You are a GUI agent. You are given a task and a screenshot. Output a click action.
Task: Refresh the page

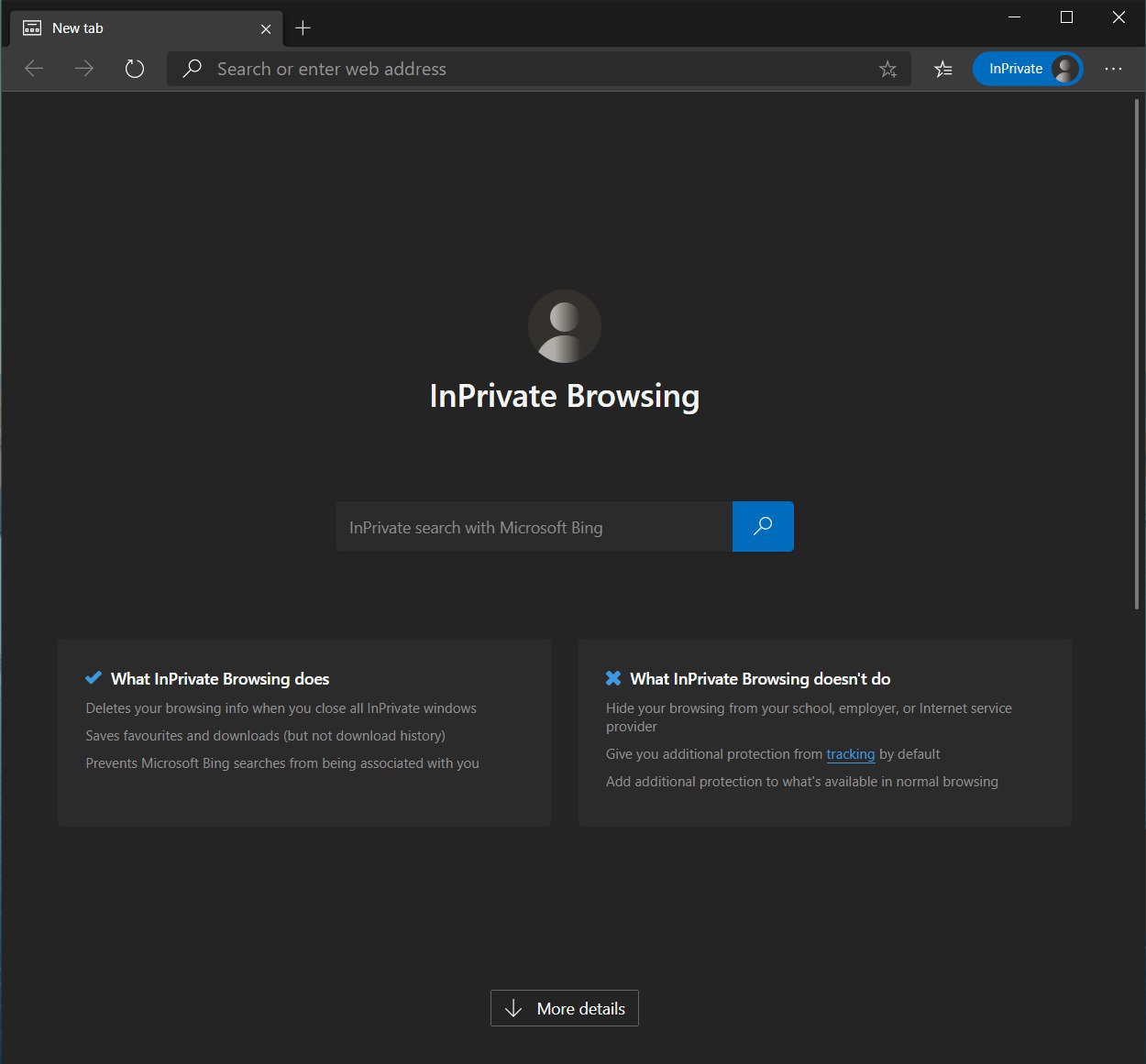pyautogui.click(x=135, y=69)
